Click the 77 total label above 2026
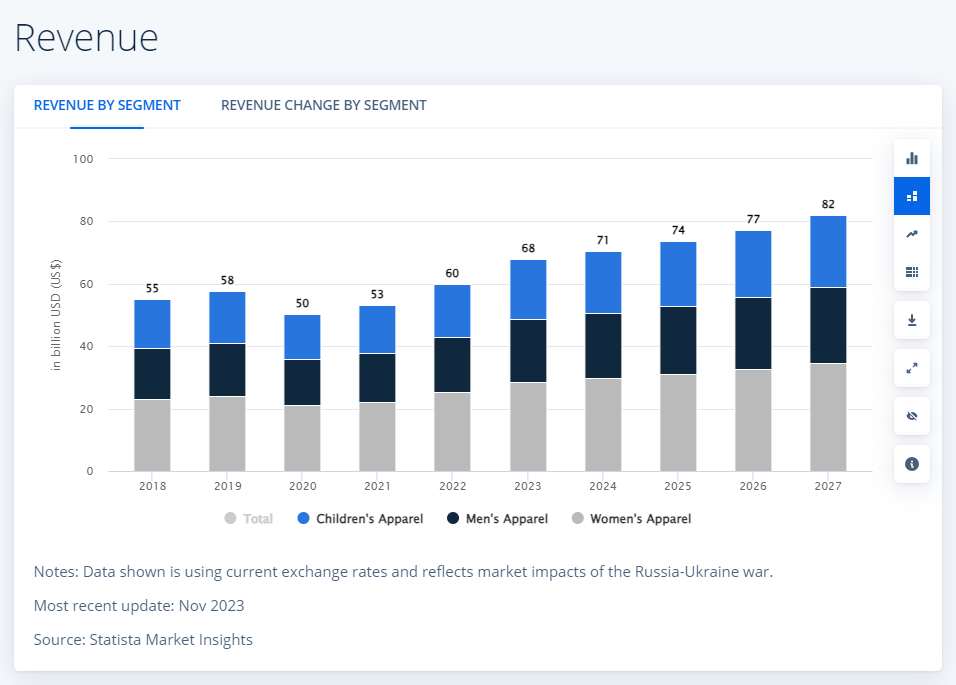Viewport: 956px width, 685px height. click(753, 219)
